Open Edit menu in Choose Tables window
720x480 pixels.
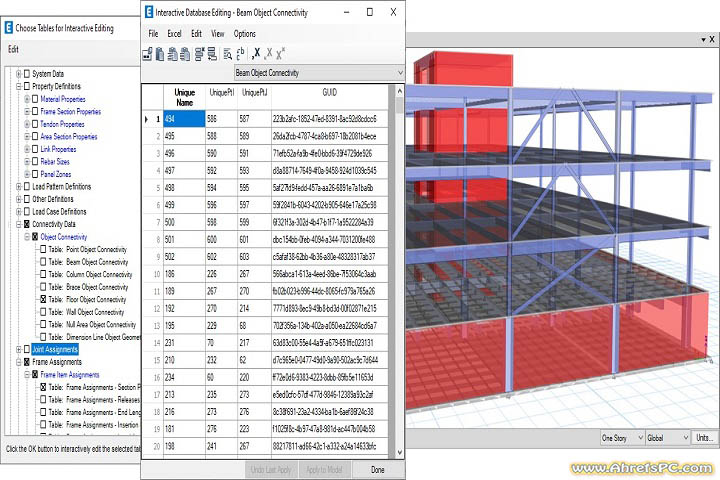pyautogui.click(x=13, y=49)
